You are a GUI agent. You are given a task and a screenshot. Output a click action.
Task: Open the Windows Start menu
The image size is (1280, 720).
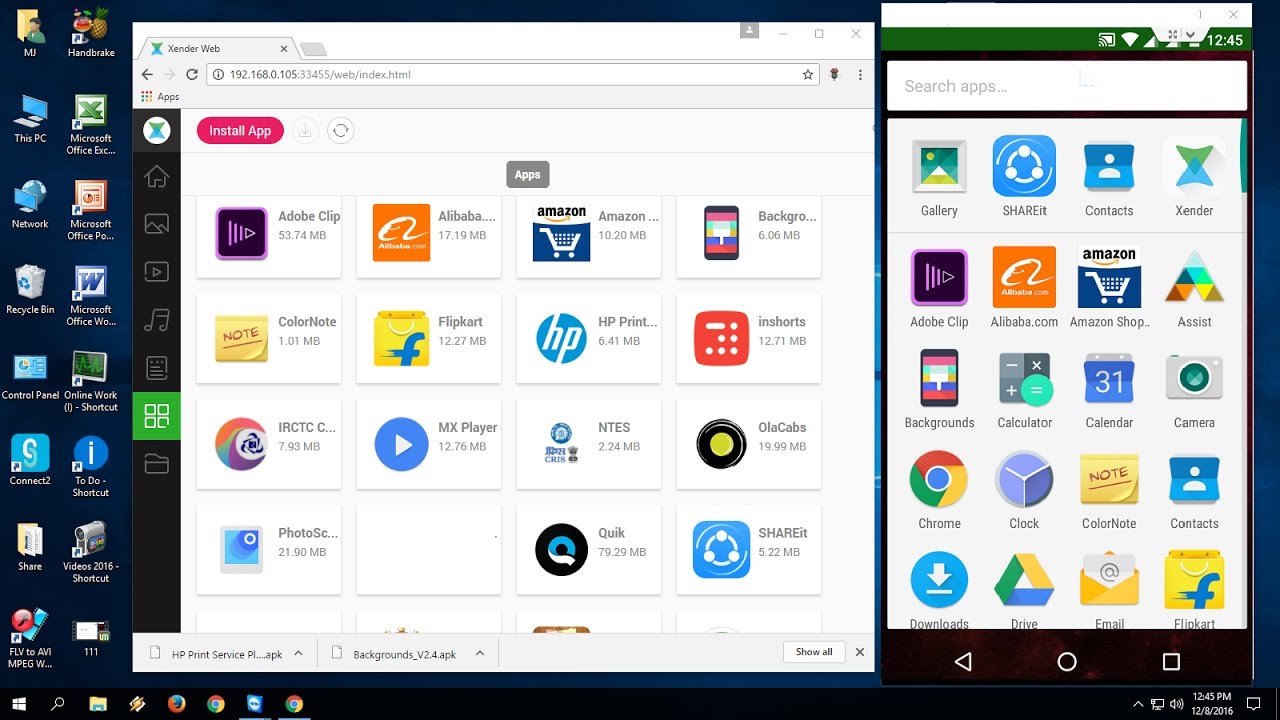coord(19,704)
